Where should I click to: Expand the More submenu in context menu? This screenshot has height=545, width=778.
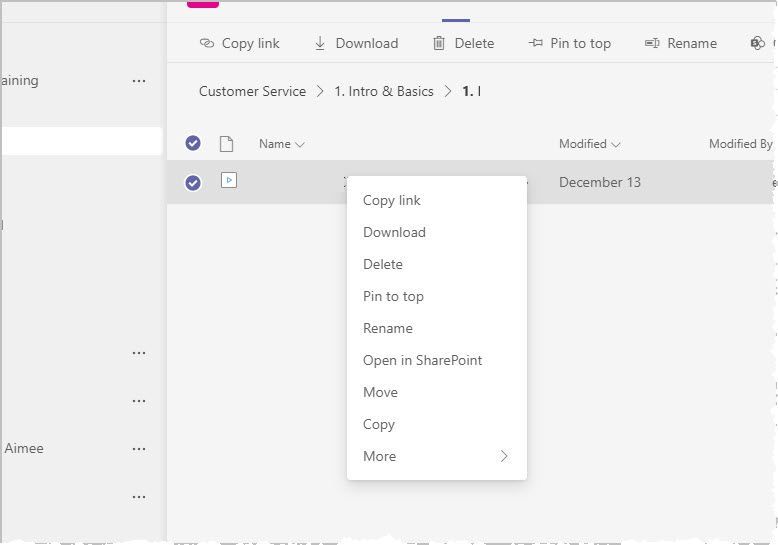tap(436, 456)
